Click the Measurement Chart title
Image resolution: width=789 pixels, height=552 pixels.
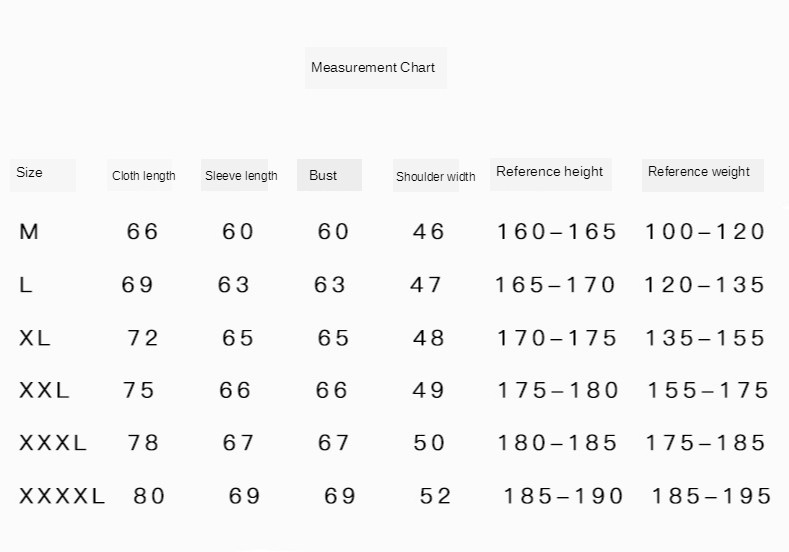(373, 68)
